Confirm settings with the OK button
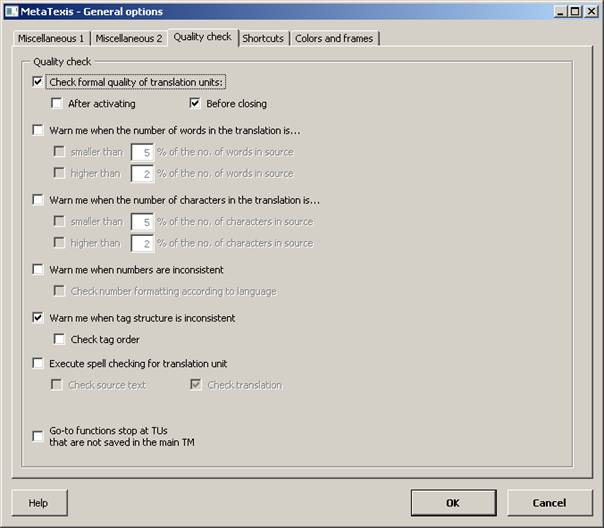This screenshot has width=604, height=528. pos(453,503)
